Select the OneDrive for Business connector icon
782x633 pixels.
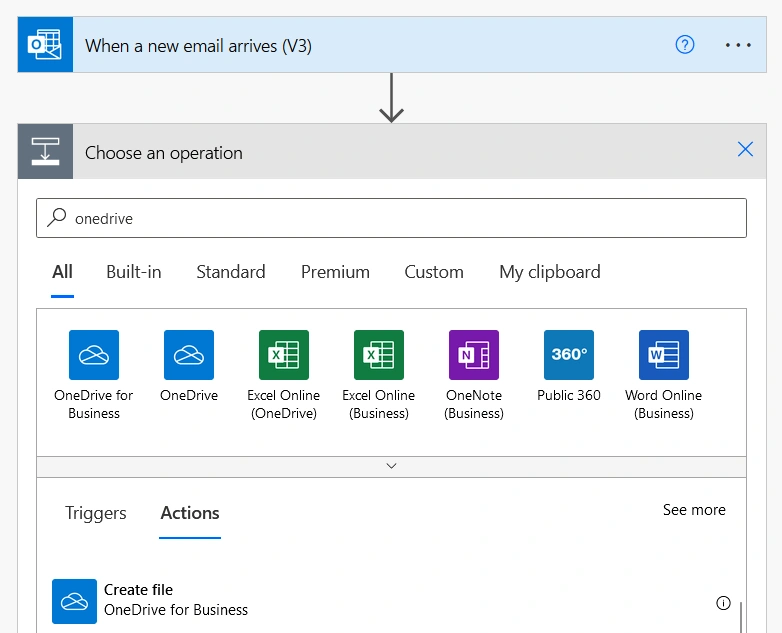(x=94, y=355)
